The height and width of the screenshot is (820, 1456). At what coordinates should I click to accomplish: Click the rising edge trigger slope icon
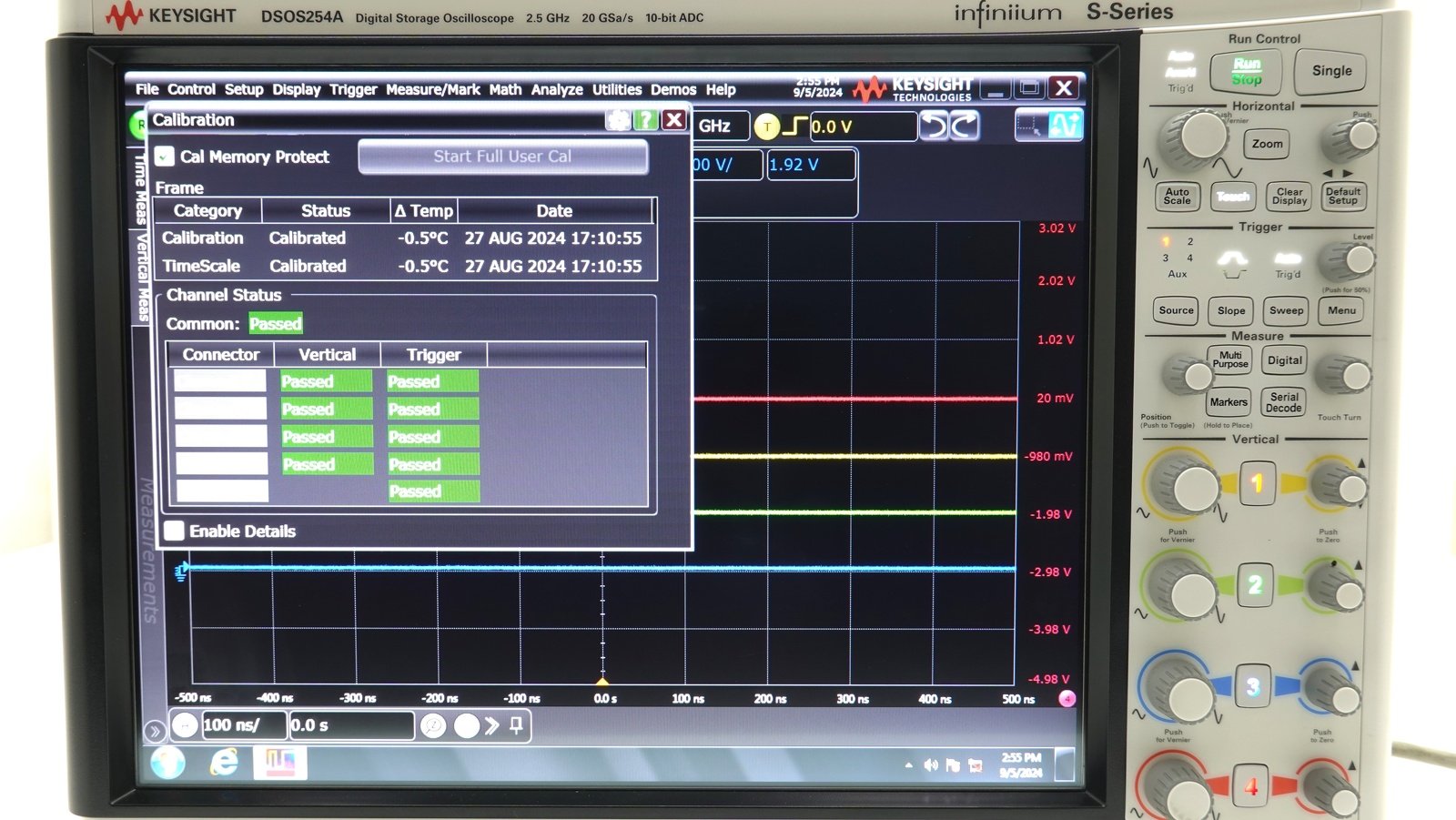tap(794, 126)
